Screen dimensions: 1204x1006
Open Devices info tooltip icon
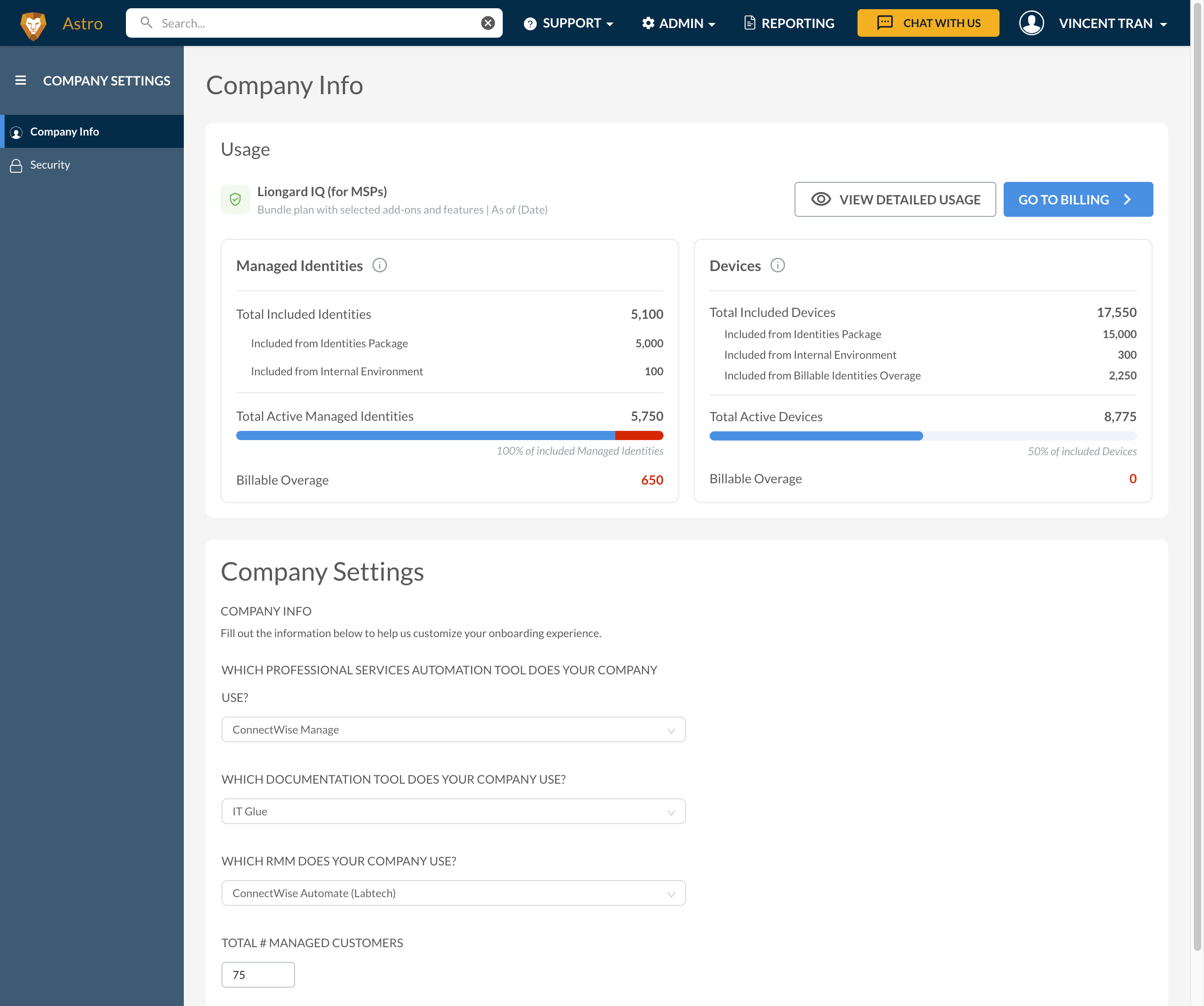pyautogui.click(x=778, y=266)
